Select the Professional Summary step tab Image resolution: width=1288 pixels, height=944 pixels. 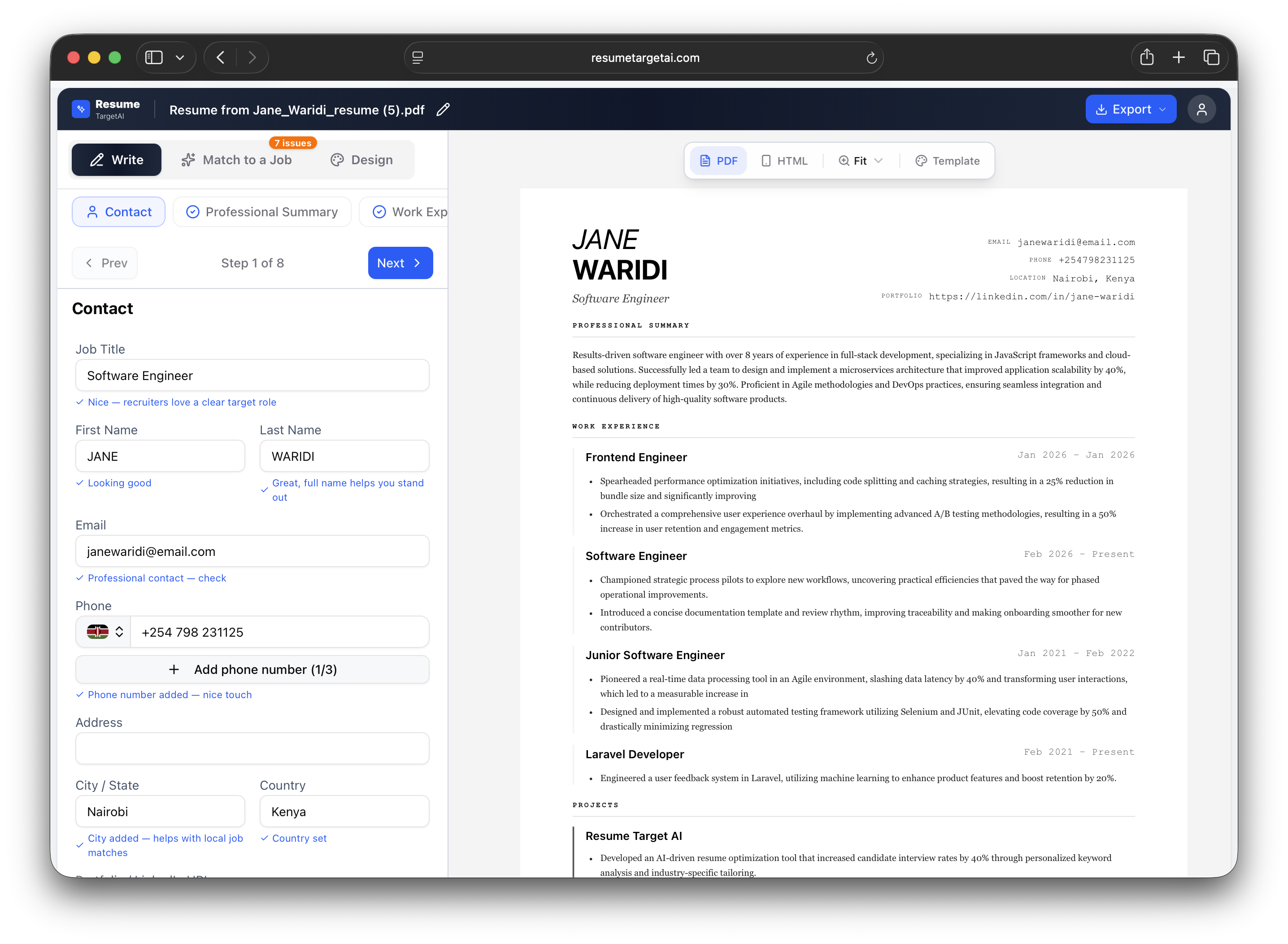pos(262,212)
